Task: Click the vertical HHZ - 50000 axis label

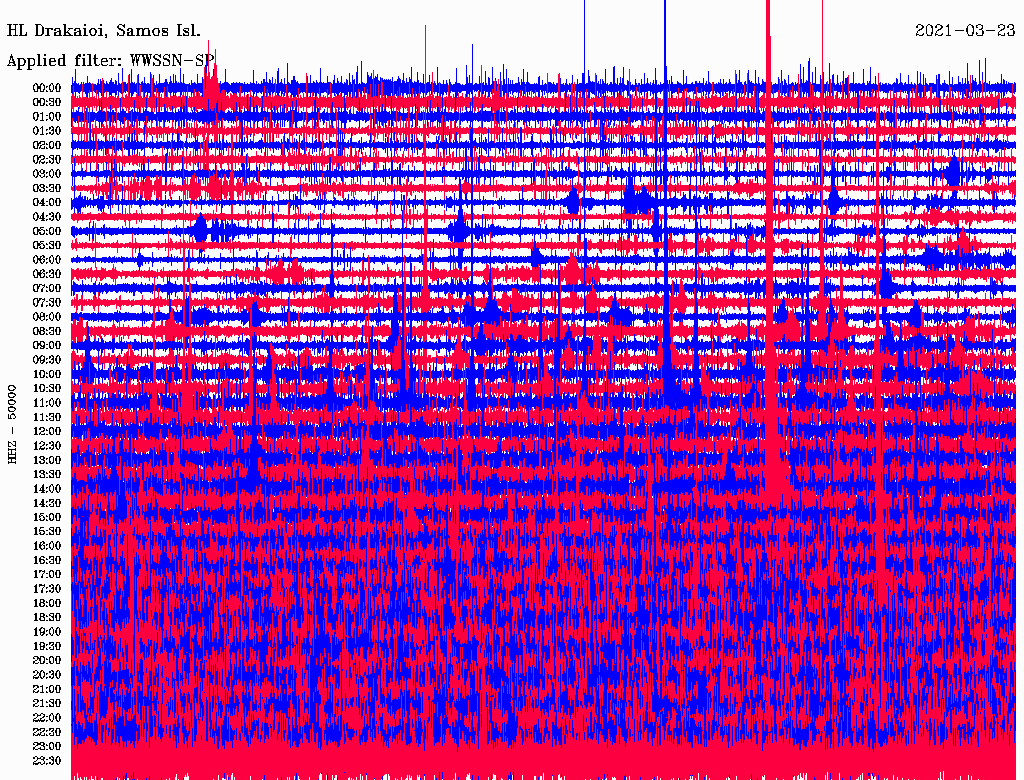Action: (x=13, y=423)
